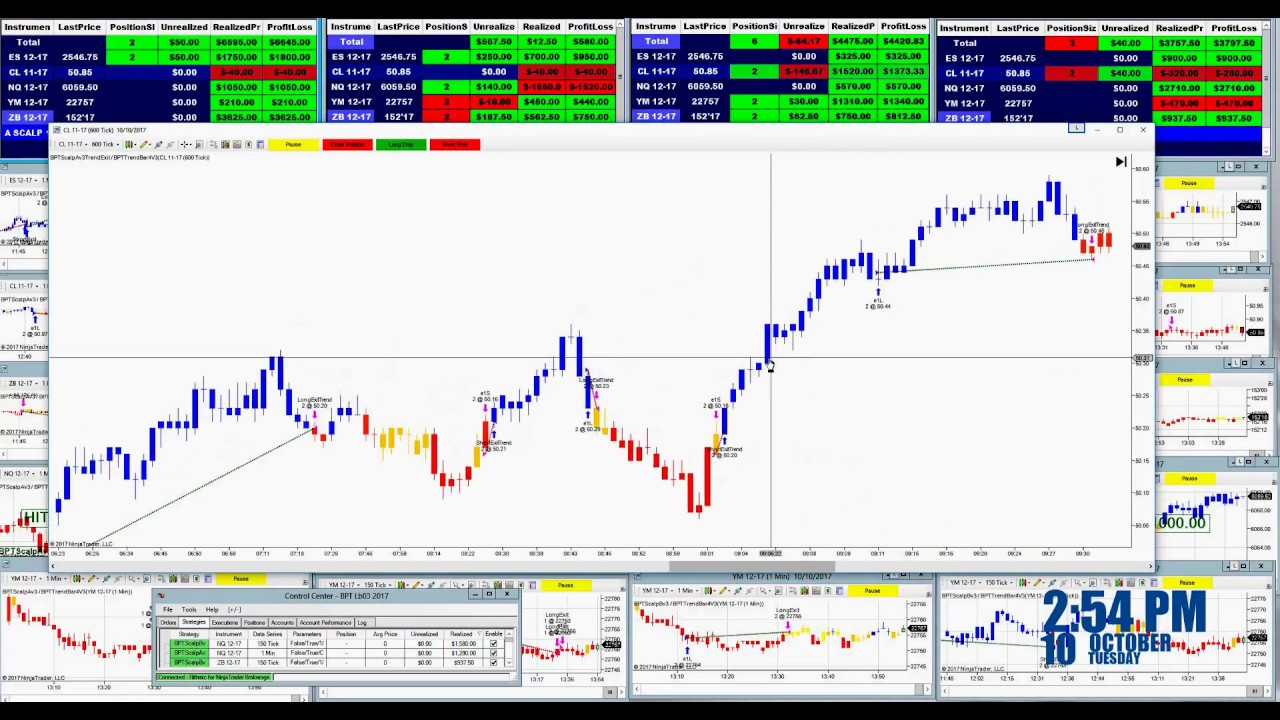Click Total row label in first top table
Viewport: 1280px width, 720px height.
coord(28,42)
